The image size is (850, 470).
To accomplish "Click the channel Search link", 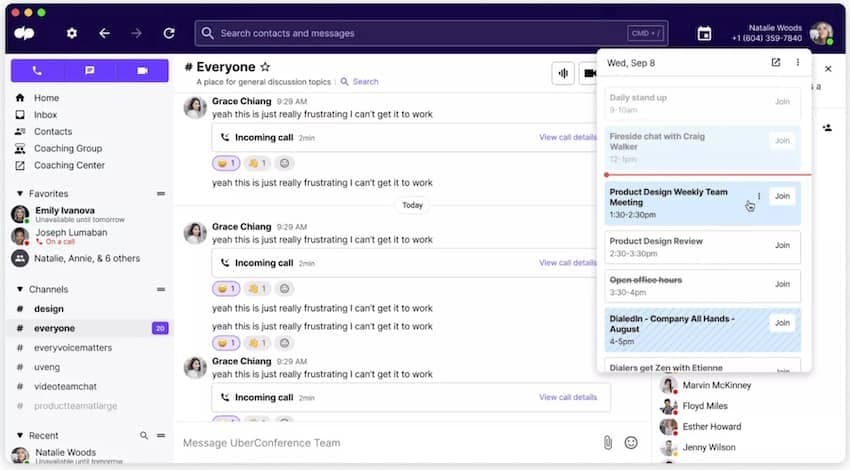I will (359, 82).
